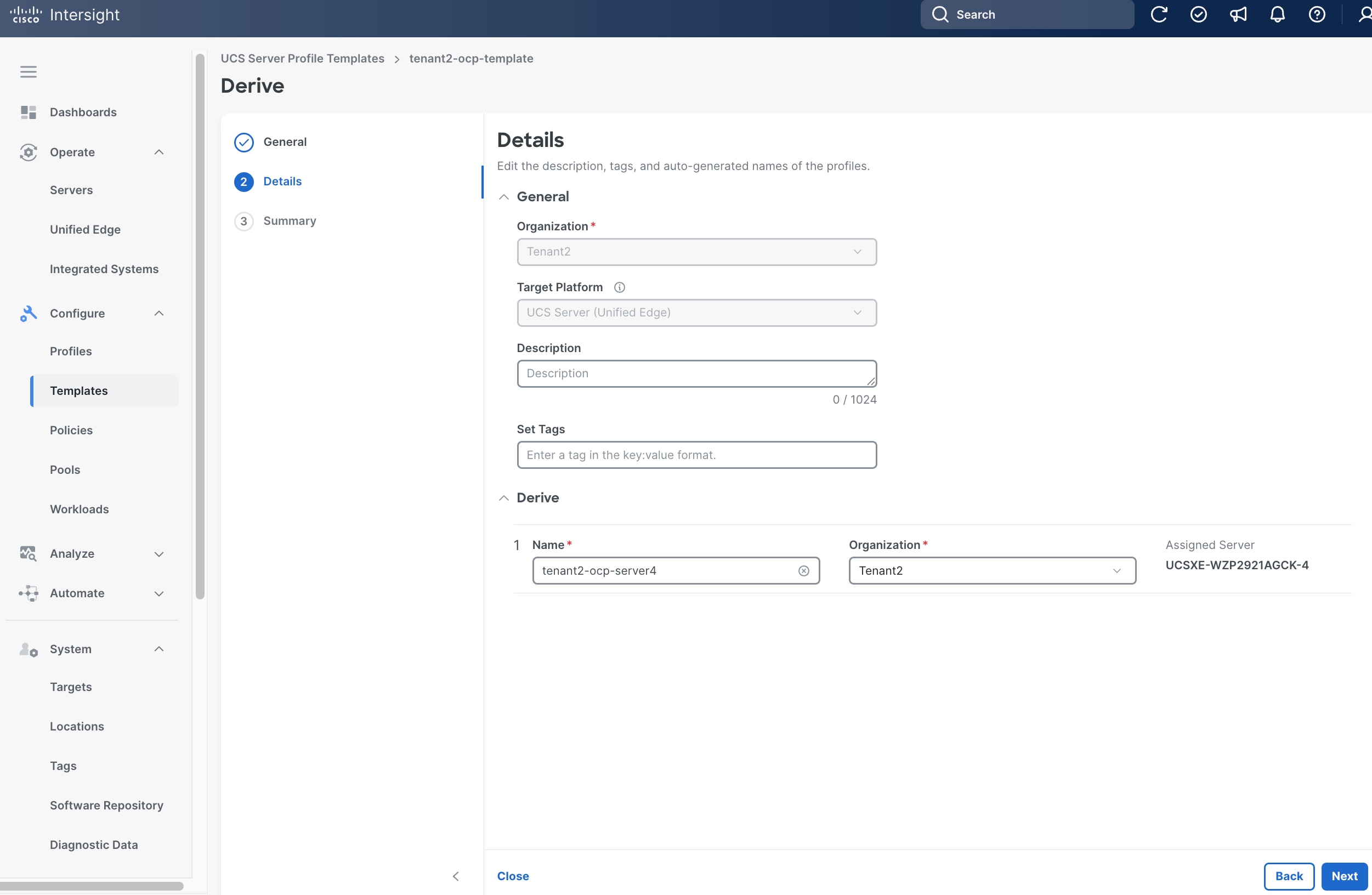
Task: Open the announcements megaphone icon
Action: pos(1238,14)
